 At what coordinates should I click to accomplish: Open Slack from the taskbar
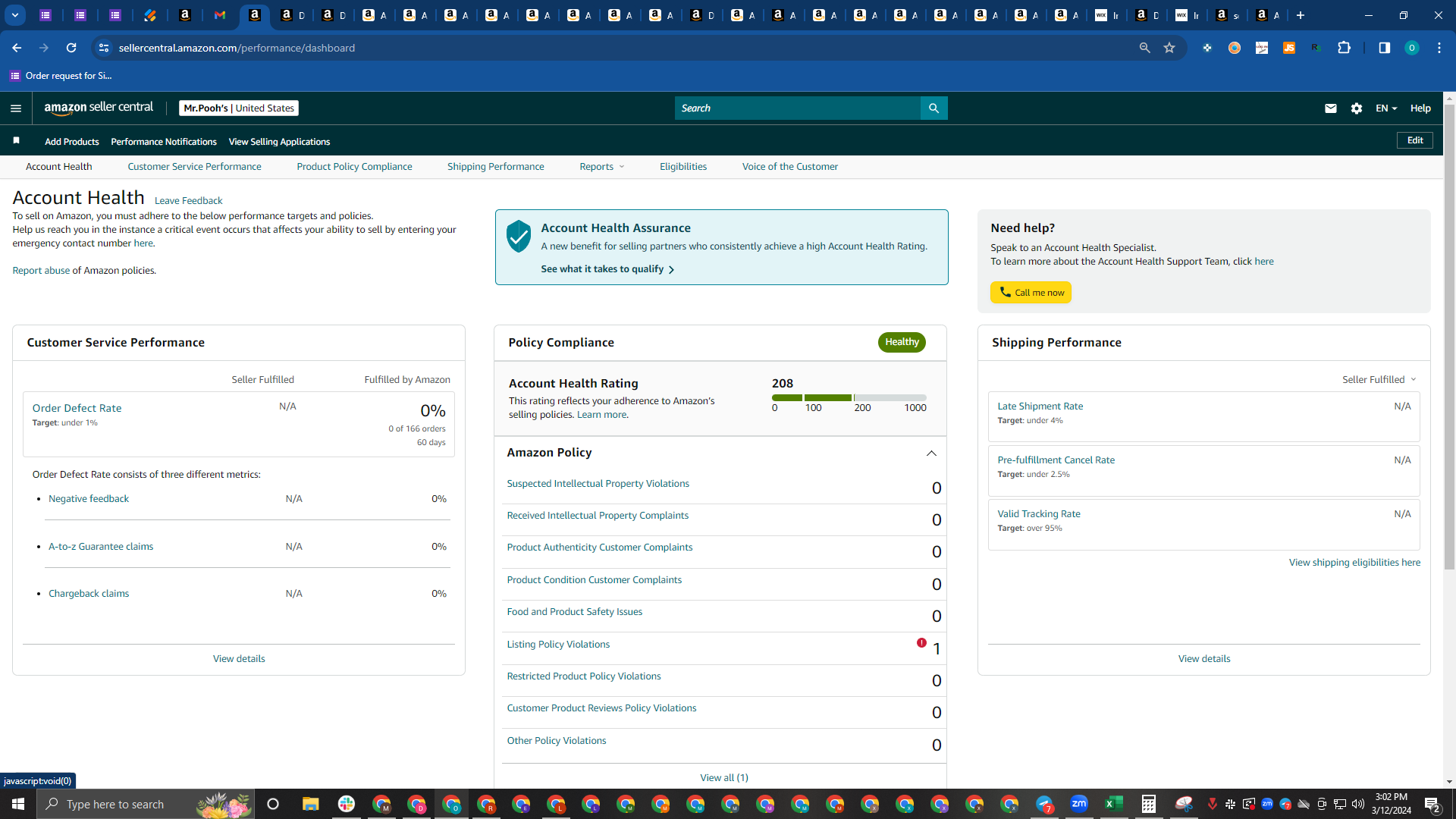pyautogui.click(x=347, y=804)
